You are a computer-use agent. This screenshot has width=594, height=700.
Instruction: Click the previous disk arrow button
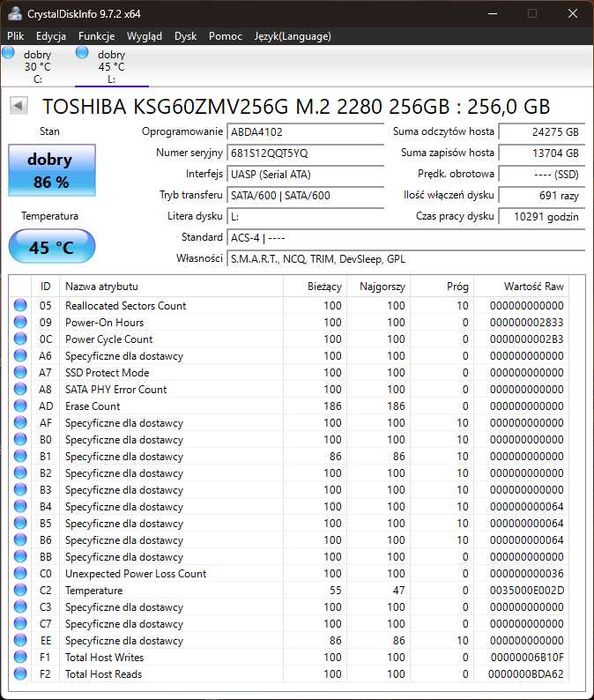coord(19,106)
